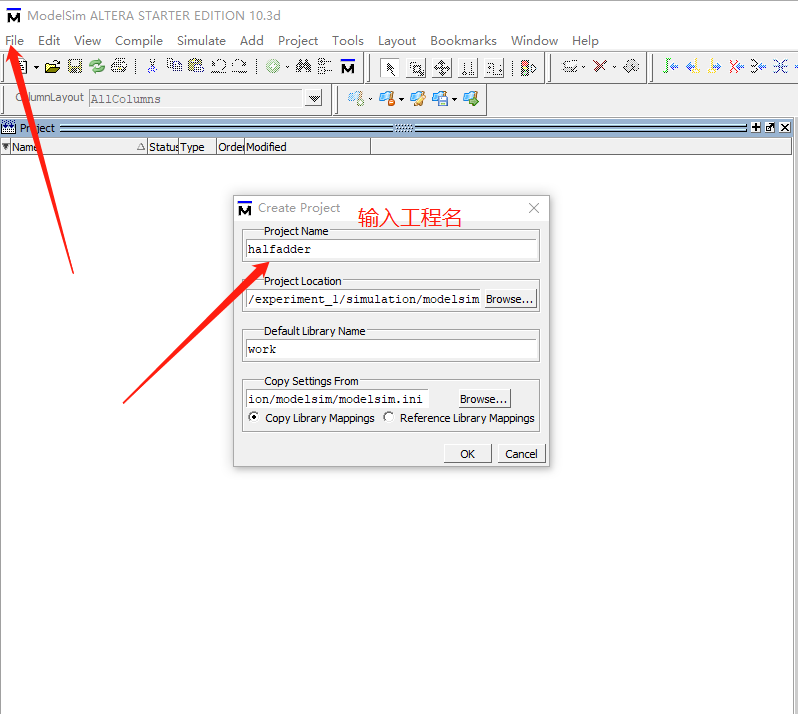
Task: Click OK in Create Project dialog
Action: (467, 453)
